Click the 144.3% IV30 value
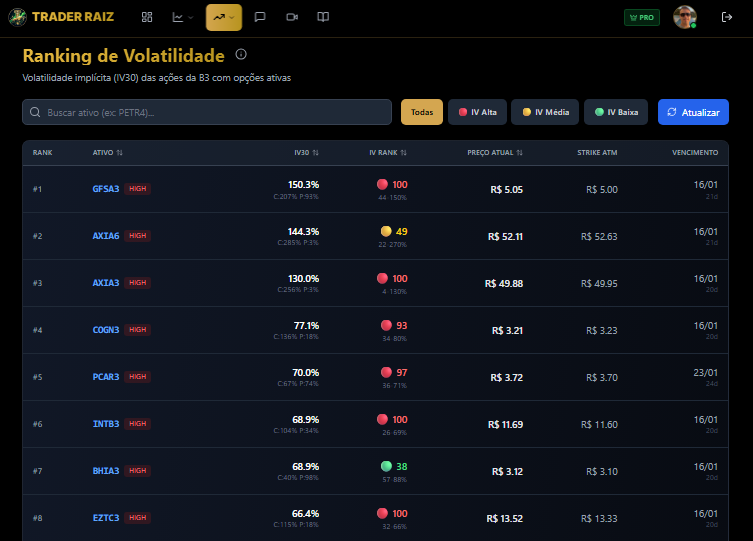 [304, 232]
